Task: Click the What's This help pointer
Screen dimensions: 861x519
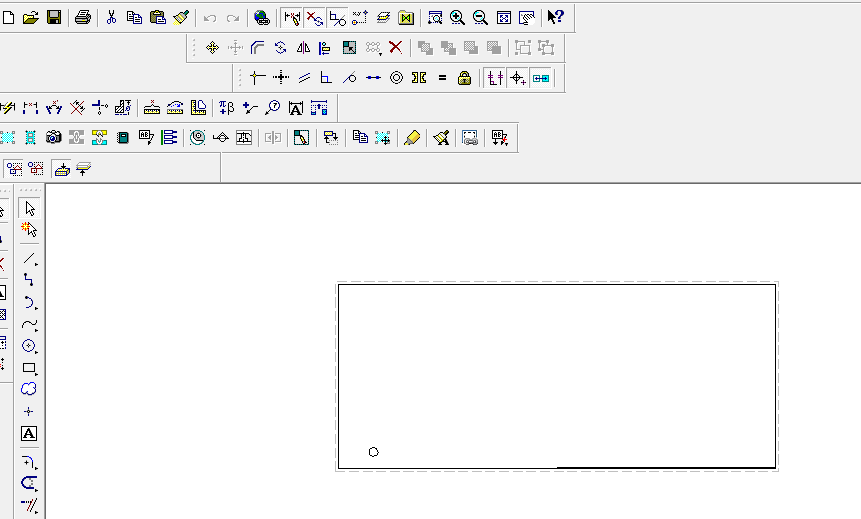Action: click(556, 18)
